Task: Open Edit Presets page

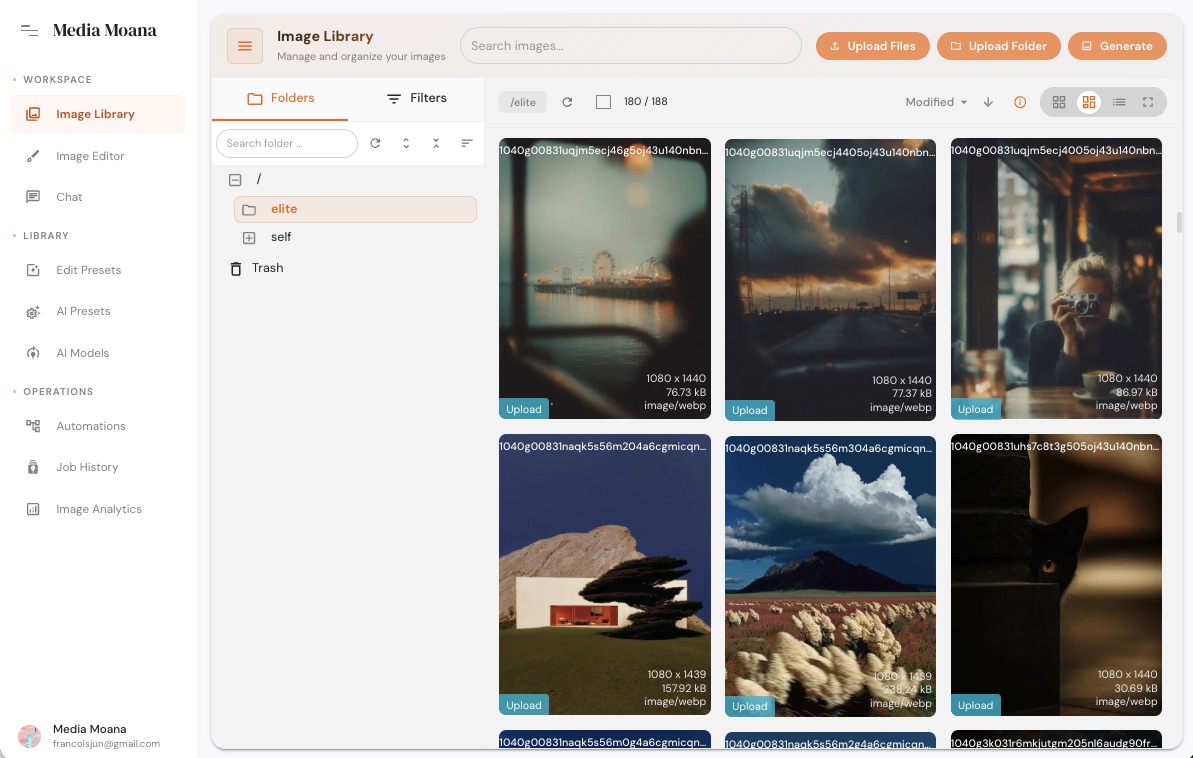Action: pos(98,270)
